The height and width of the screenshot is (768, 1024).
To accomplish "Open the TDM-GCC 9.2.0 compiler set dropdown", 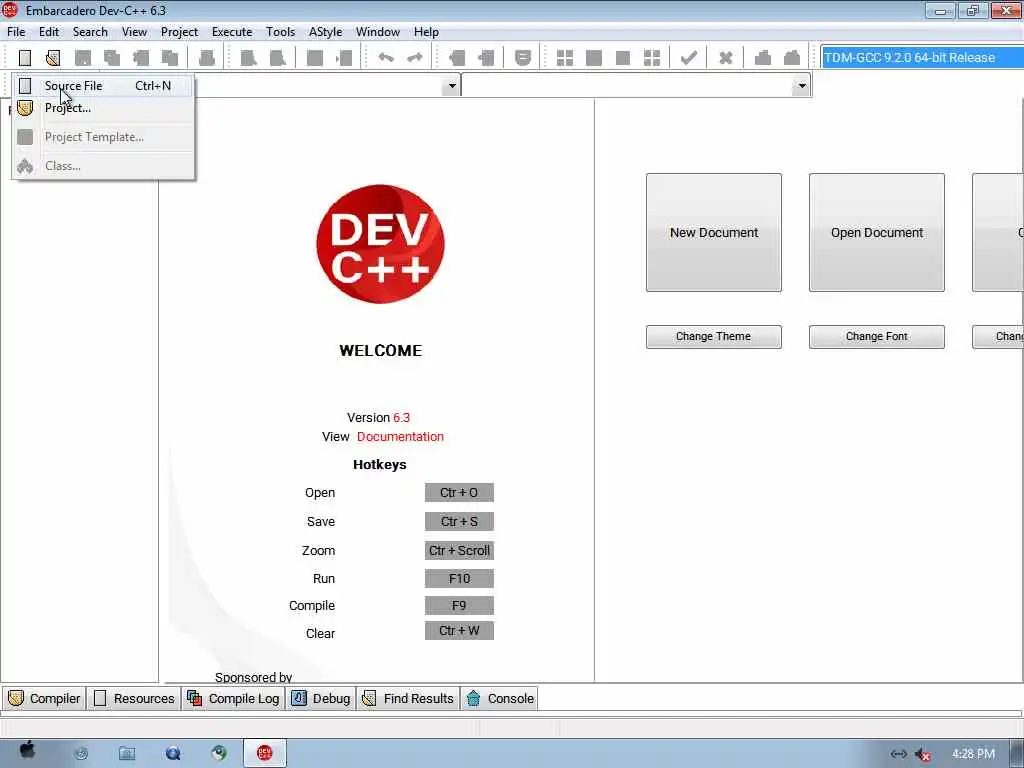I will pyautogui.click(x=921, y=57).
